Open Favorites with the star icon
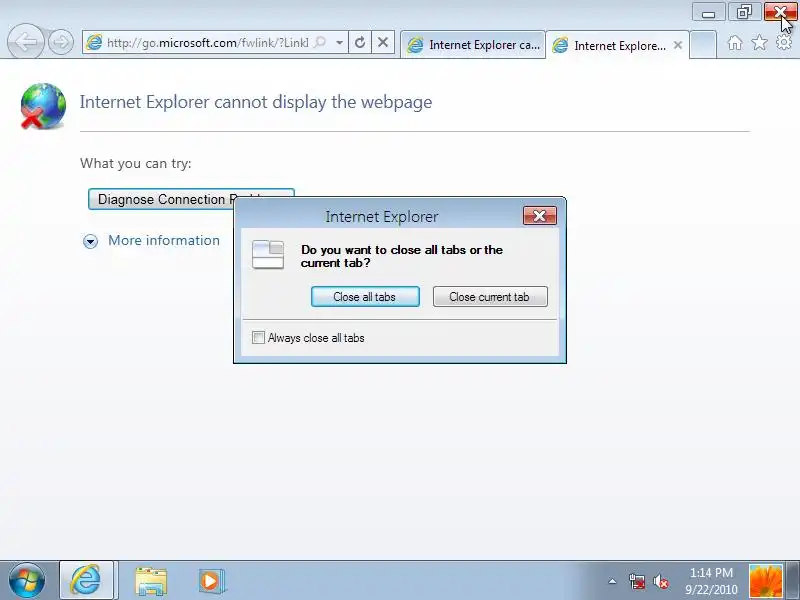 coord(760,42)
